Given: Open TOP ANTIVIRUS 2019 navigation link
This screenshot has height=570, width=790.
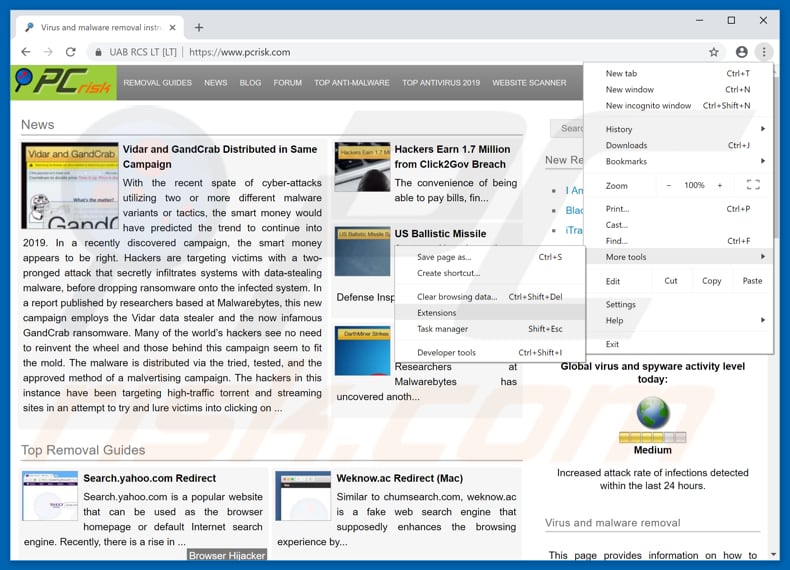Looking at the screenshot, I should pyautogui.click(x=441, y=83).
